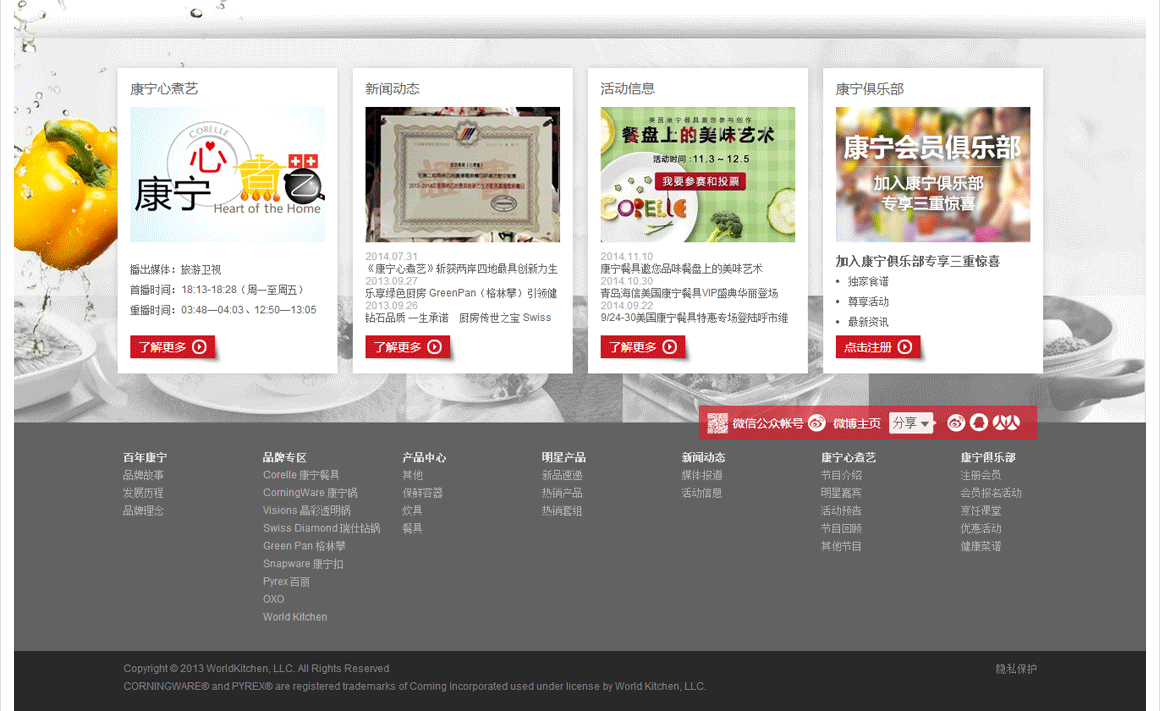This screenshot has height=711, width=1160.
Task: Open footer link 活动信息 under 新闻动态
Action: [x=702, y=493]
